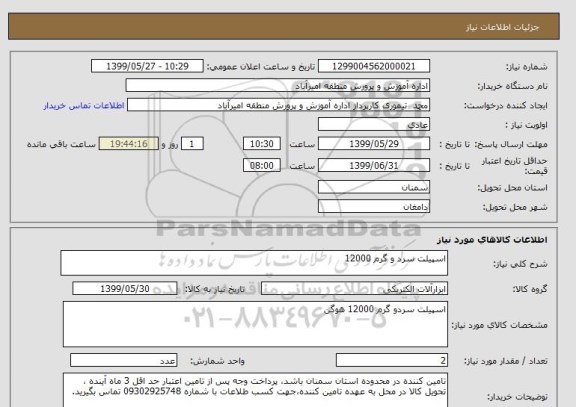The height and width of the screenshot is (407, 576).
Task: Click the حداقل تاریخ اعتبار قیمت label
Action: pyautogui.click(x=514, y=166)
